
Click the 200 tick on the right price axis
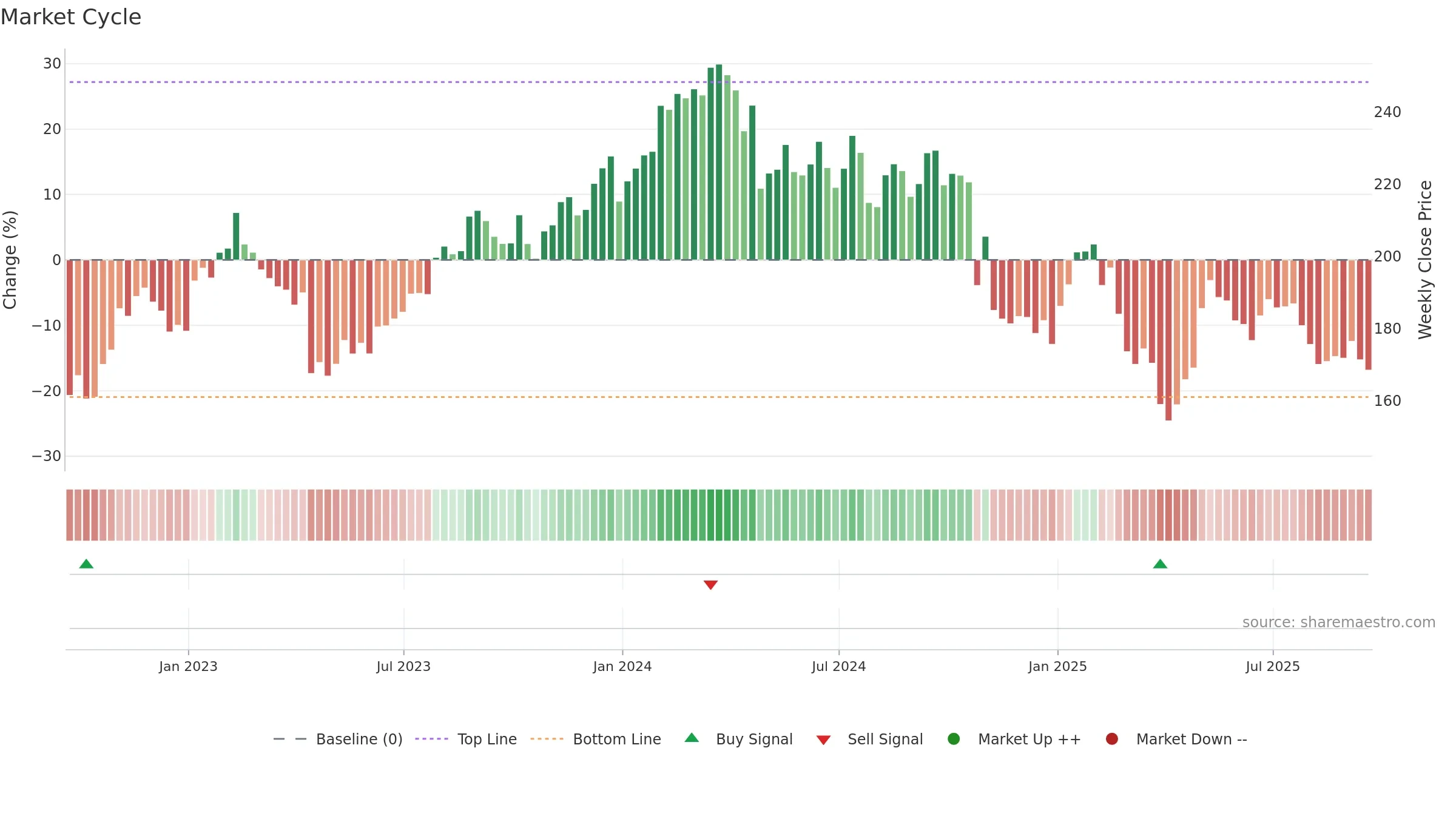[x=1387, y=257]
